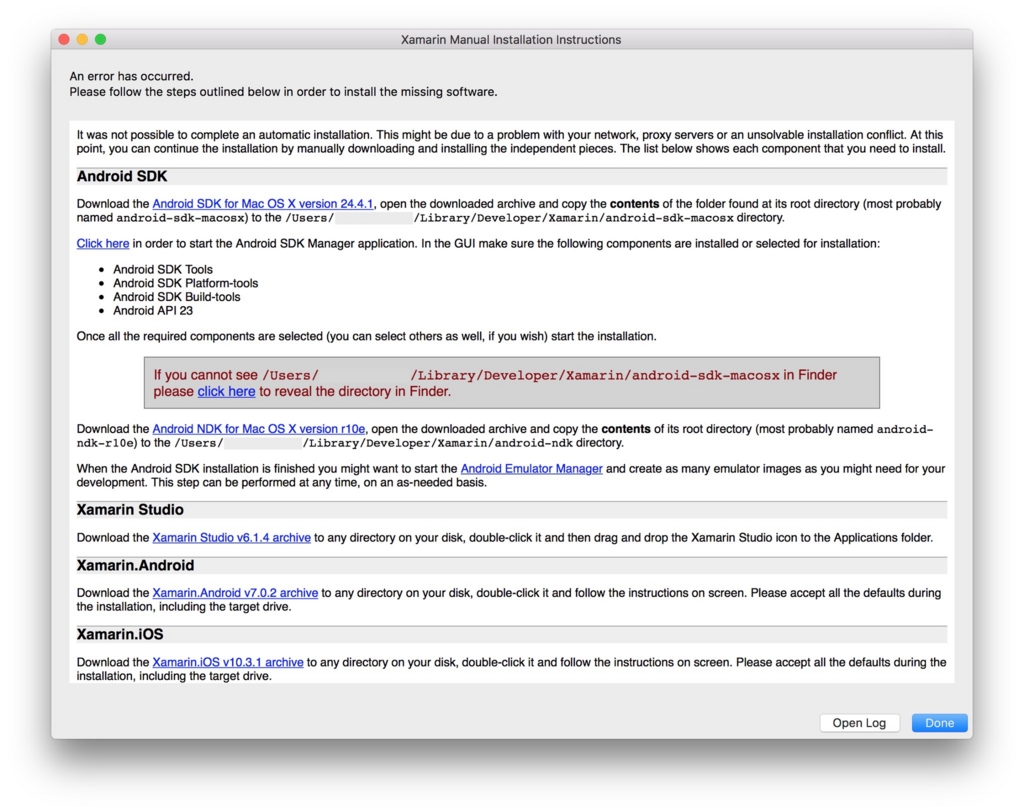
Task: Download the Xamarin.iOS v10.3.1 archive
Action: click(x=228, y=662)
